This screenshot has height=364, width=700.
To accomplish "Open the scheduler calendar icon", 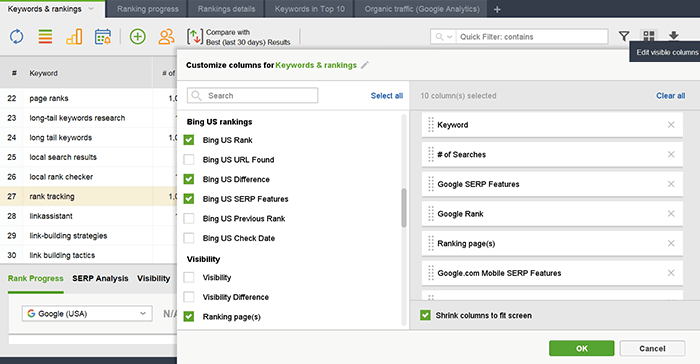I will tap(103, 37).
